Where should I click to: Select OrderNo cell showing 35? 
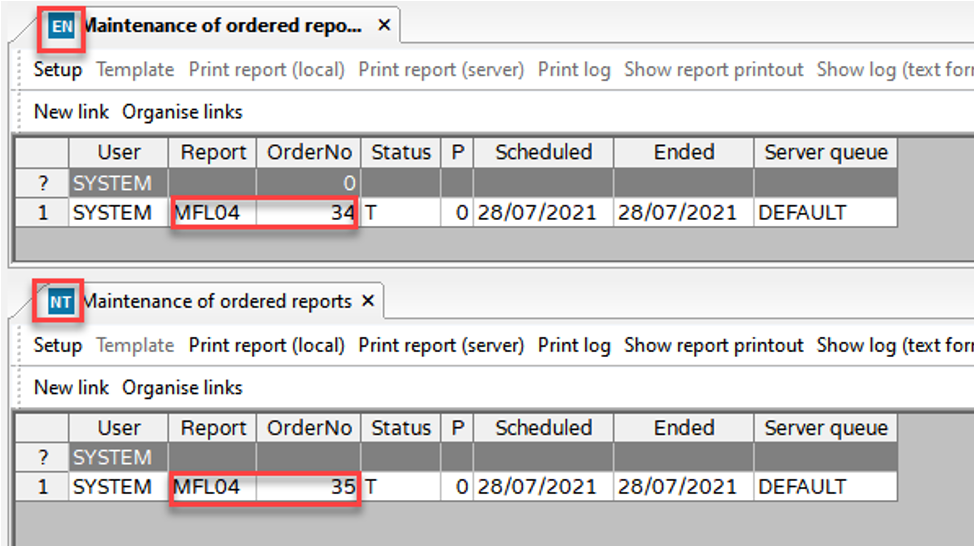coord(308,487)
